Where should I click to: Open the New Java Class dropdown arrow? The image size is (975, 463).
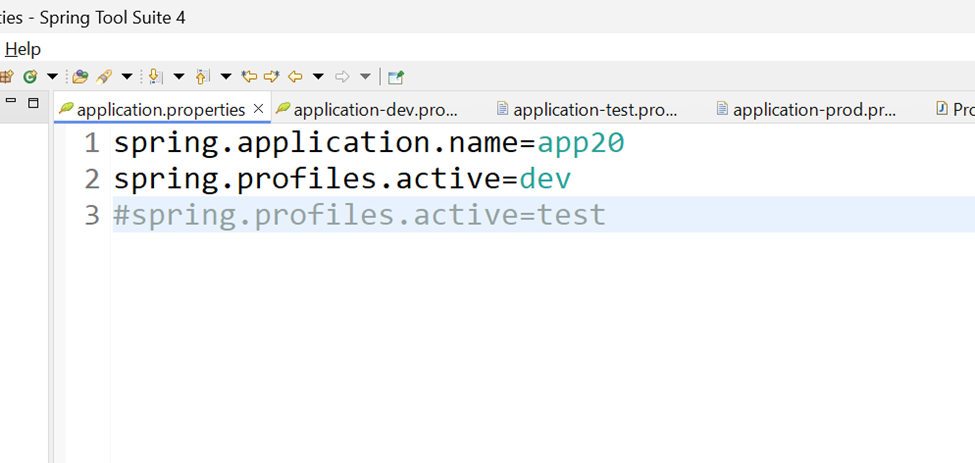52,77
